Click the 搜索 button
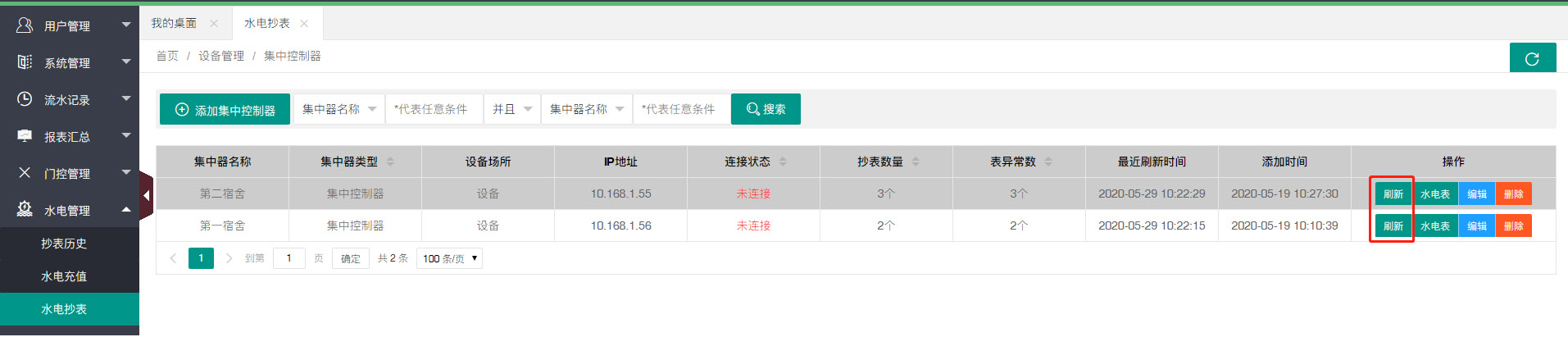1568x337 pixels. (766, 109)
